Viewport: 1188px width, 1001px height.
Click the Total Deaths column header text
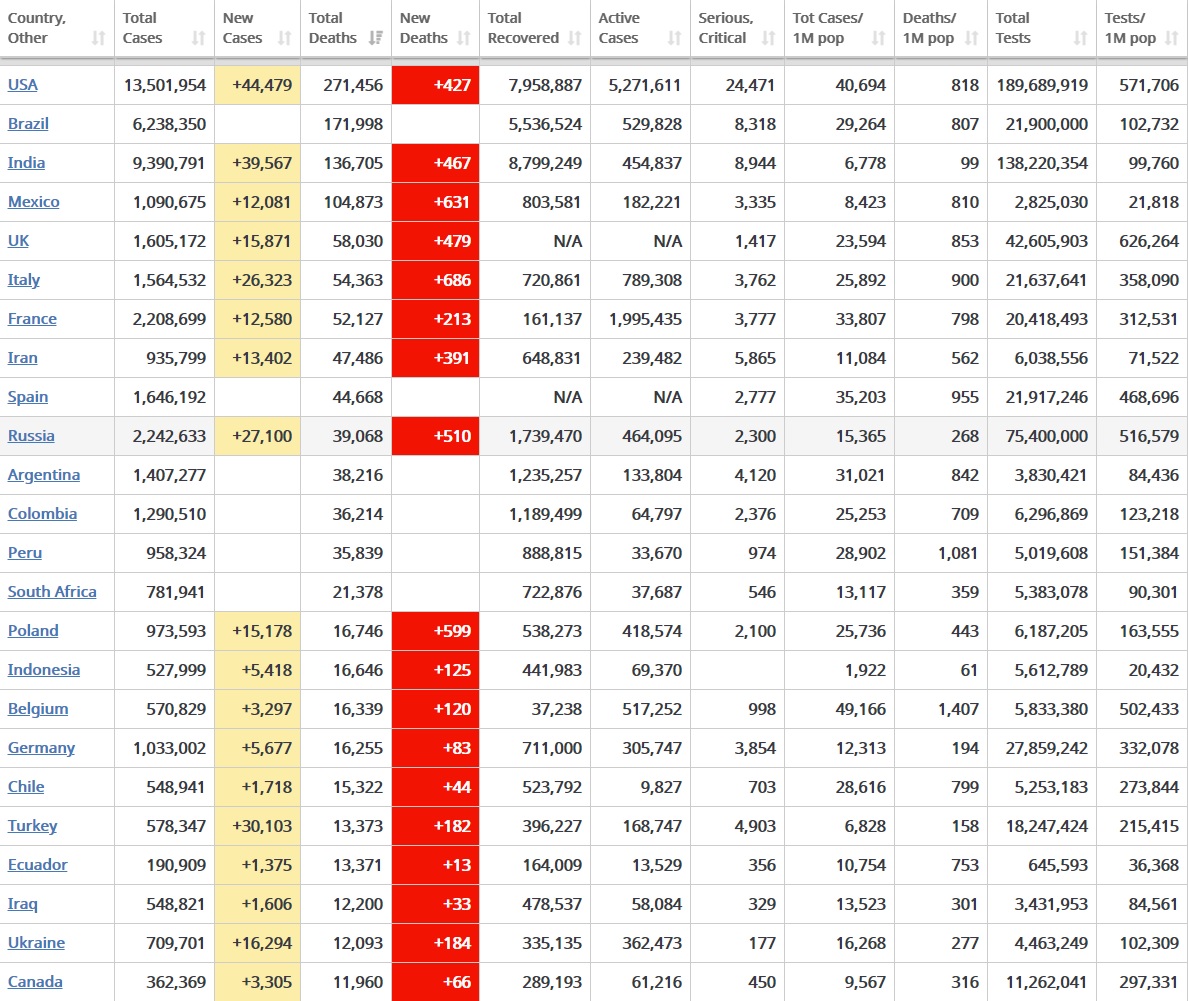333,28
